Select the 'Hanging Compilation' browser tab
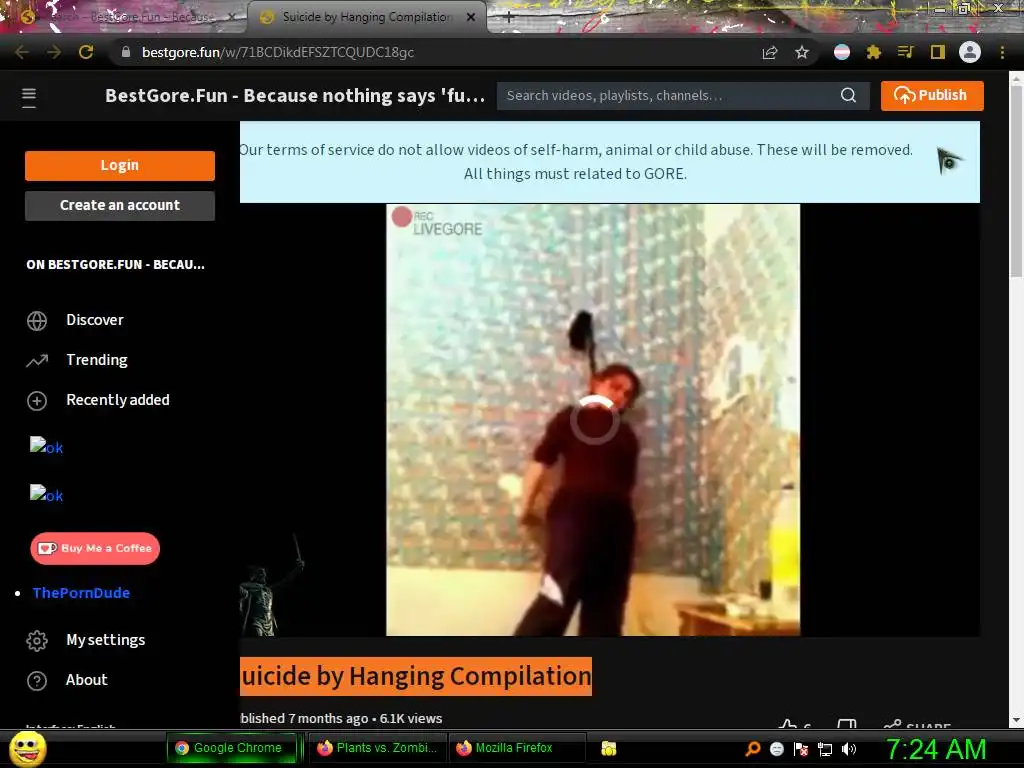The height and width of the screenshot is (768, 1024). click(x=366, y=17)
